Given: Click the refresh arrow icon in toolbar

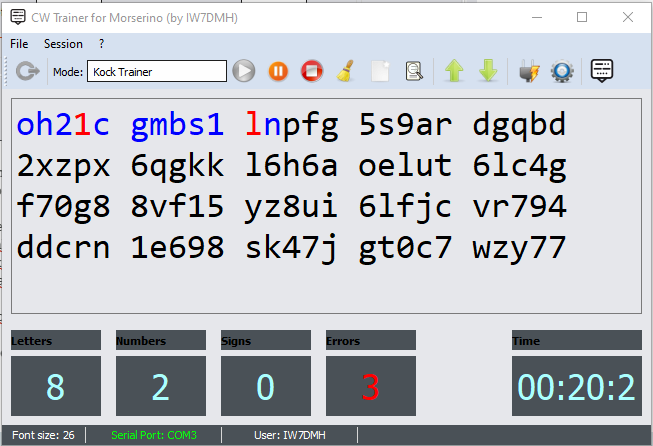Looking at the screenshot, I should 28,71.
